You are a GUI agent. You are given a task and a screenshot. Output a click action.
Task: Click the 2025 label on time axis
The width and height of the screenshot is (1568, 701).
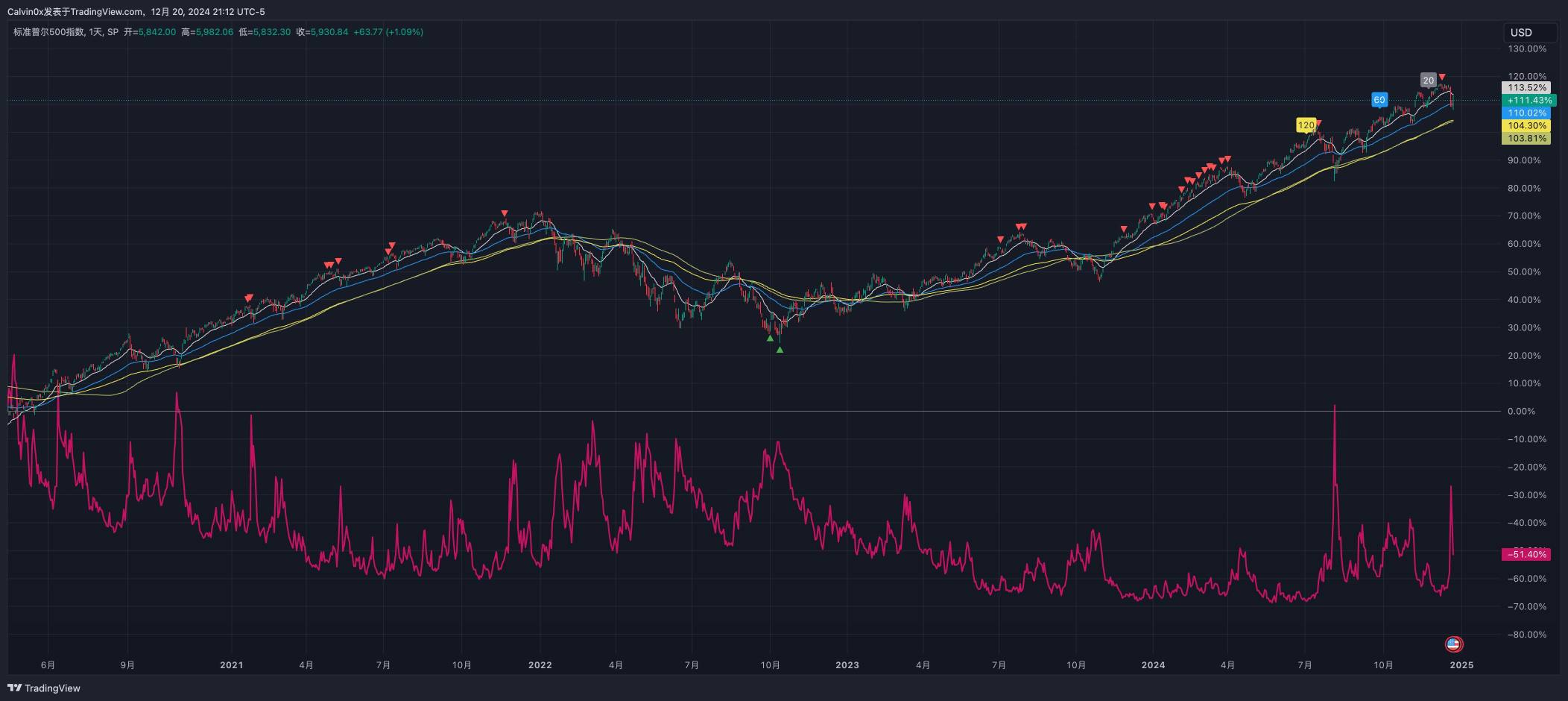[1461, 664]
